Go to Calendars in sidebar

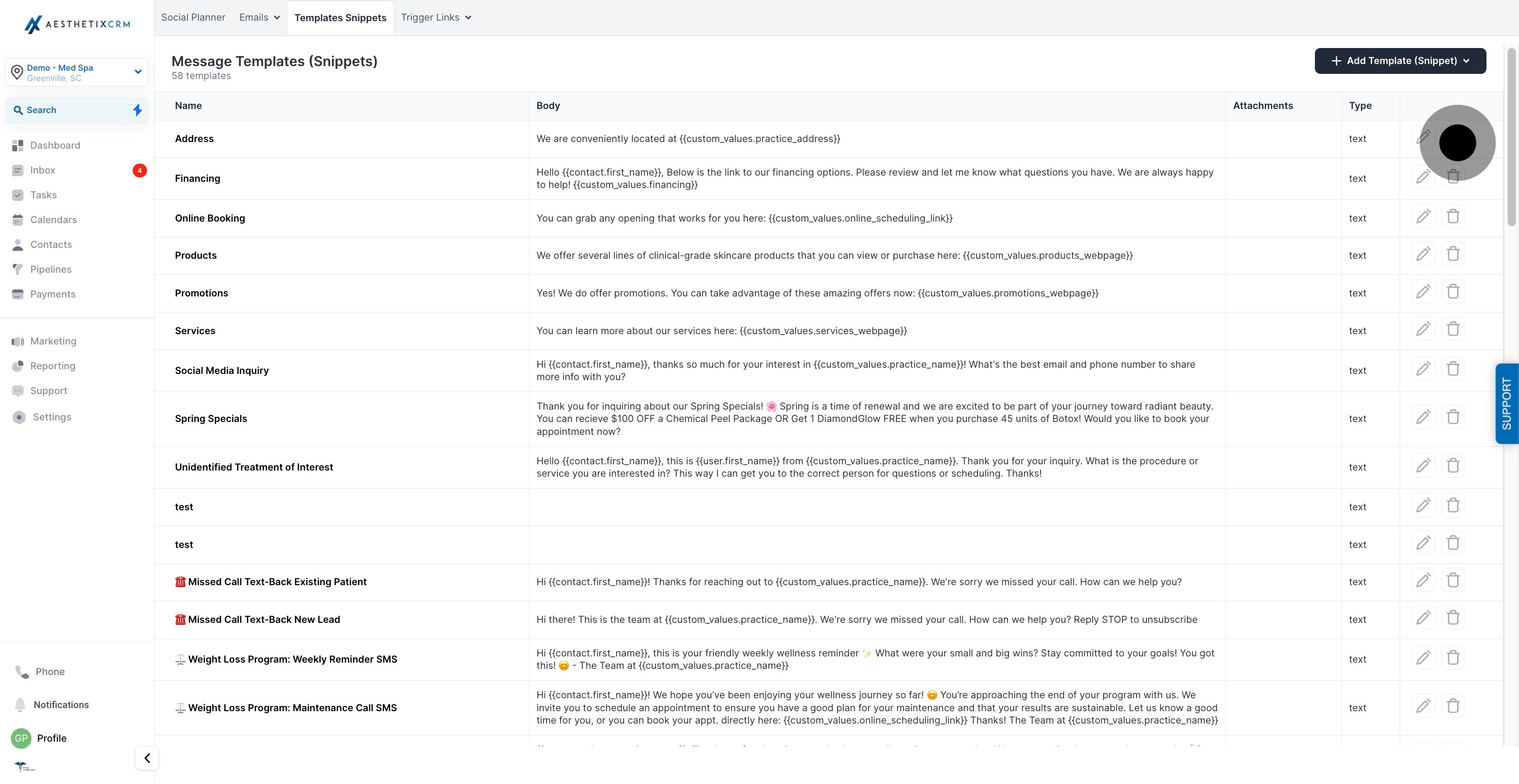pyautogui.click(x=53, y=220)
